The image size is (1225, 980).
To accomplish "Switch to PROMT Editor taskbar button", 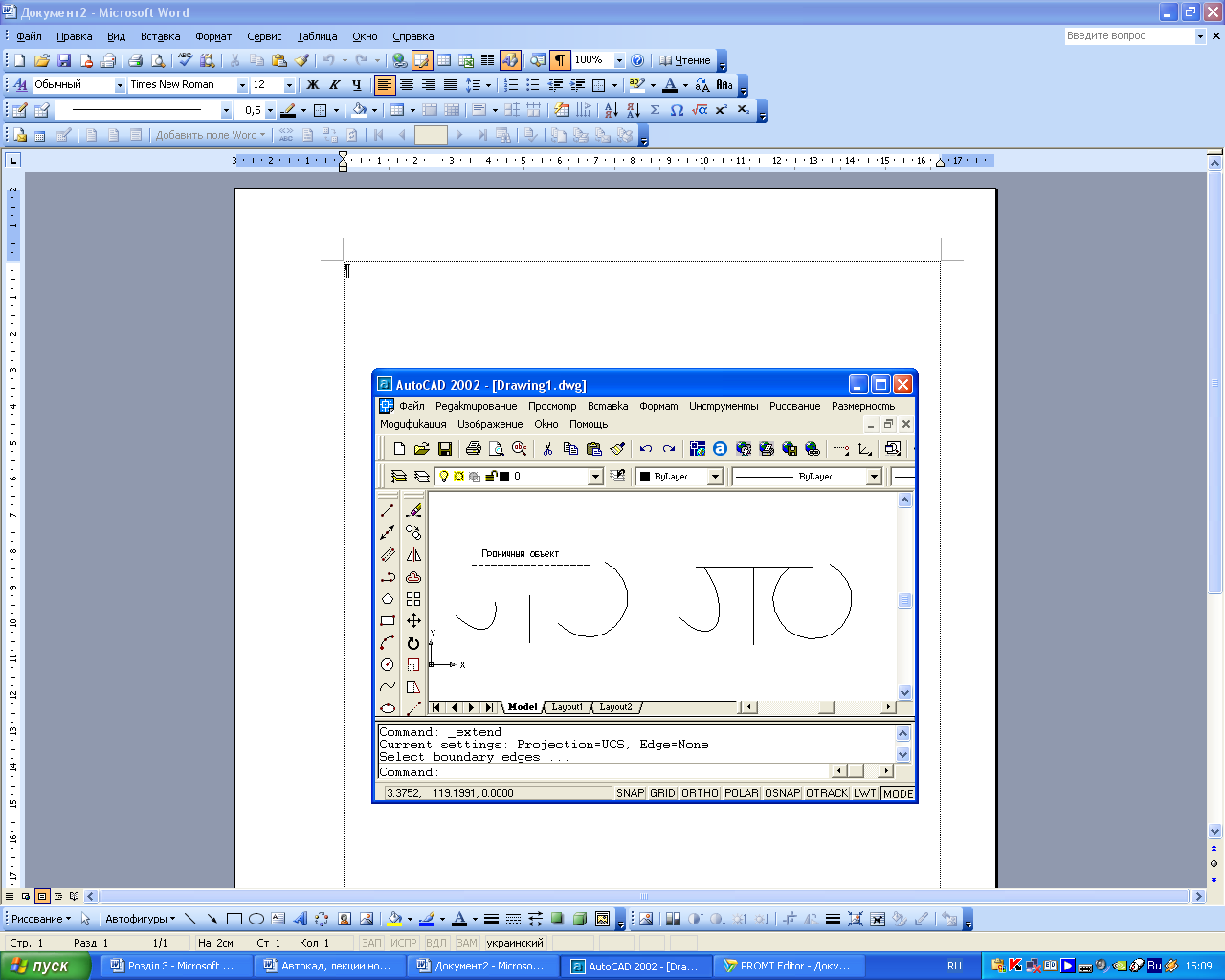I will [x=787, y=966].
